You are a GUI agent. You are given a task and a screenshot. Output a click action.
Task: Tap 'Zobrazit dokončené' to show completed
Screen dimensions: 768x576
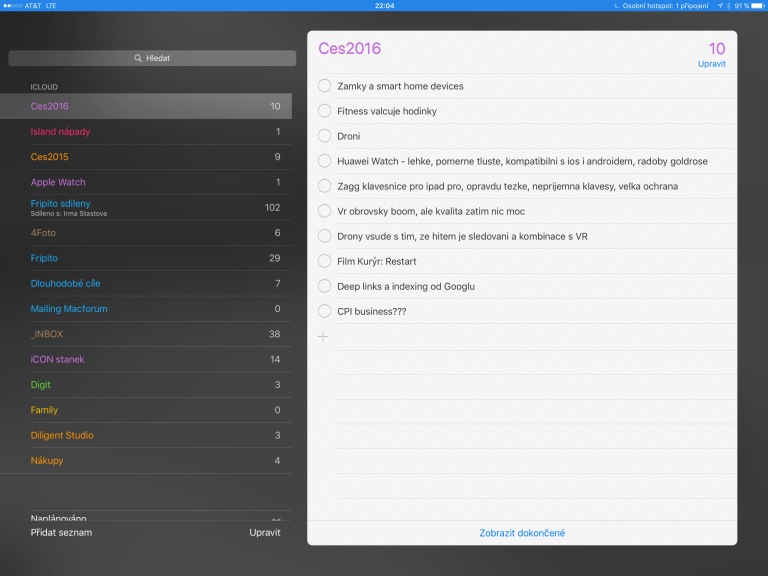[521, 533]
